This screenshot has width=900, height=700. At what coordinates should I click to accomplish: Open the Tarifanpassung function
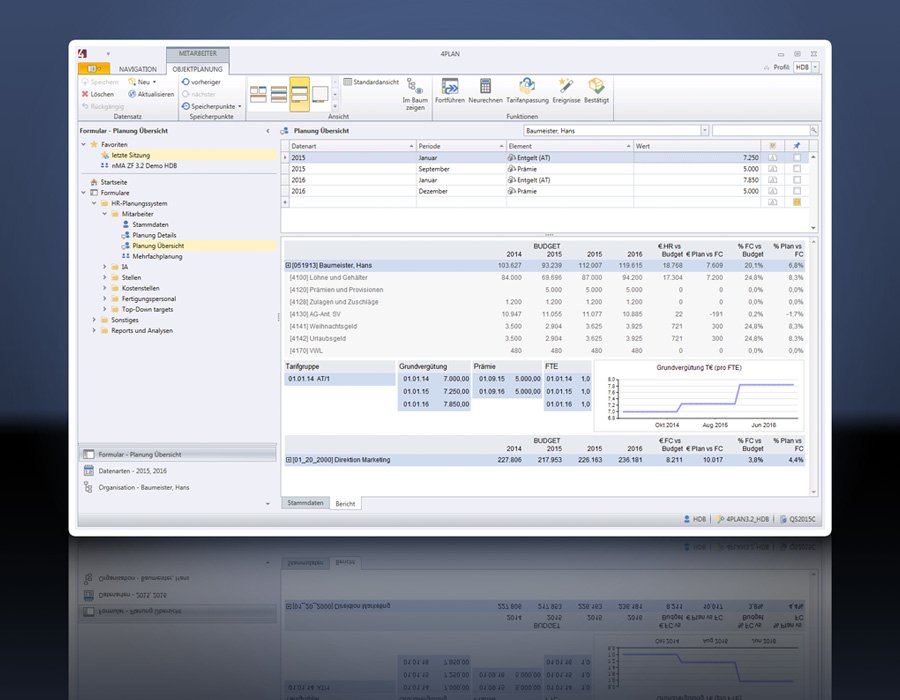coord(525,87)
